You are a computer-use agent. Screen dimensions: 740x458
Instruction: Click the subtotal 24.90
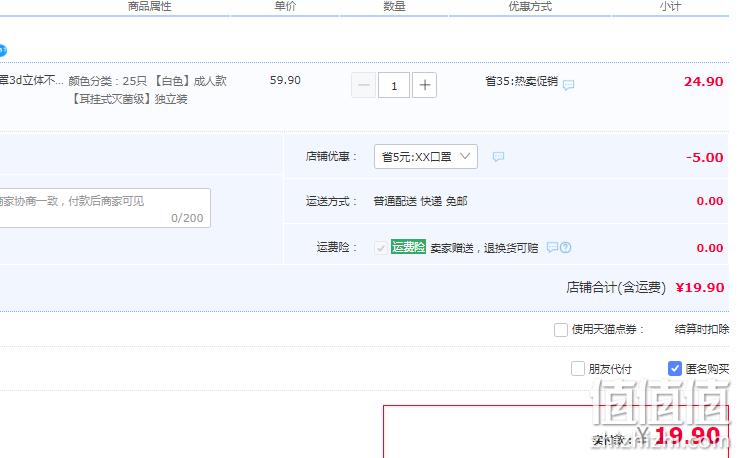(704, 82)
